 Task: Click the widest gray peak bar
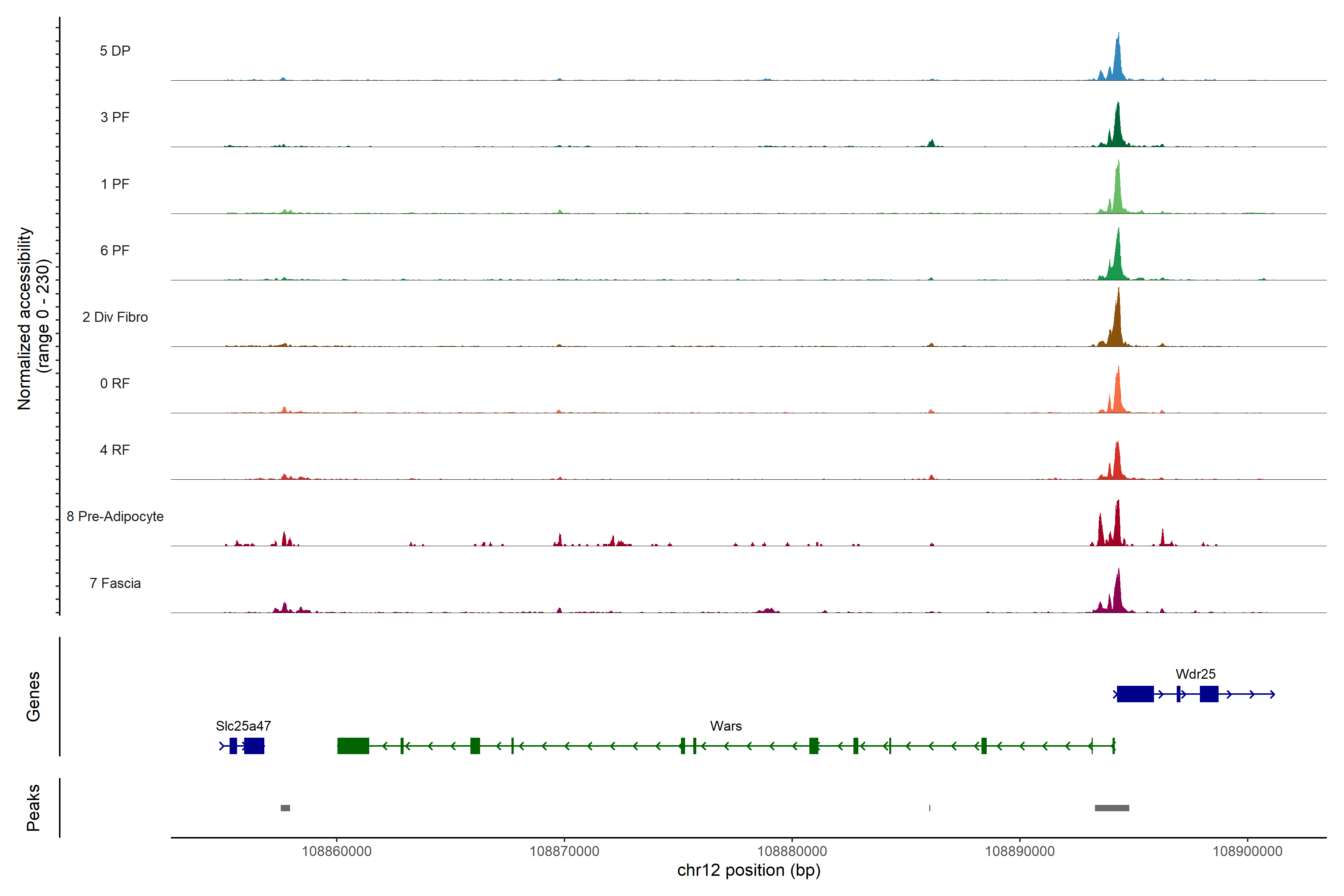[1111, 808]
